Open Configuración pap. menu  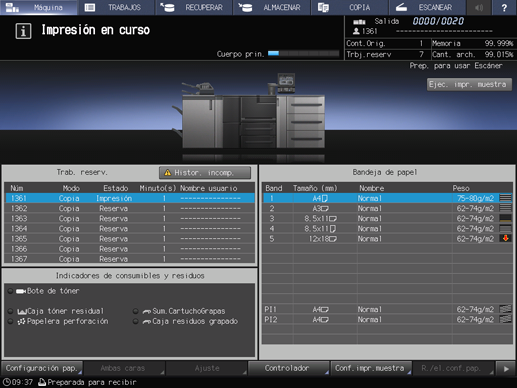(42, 368)
